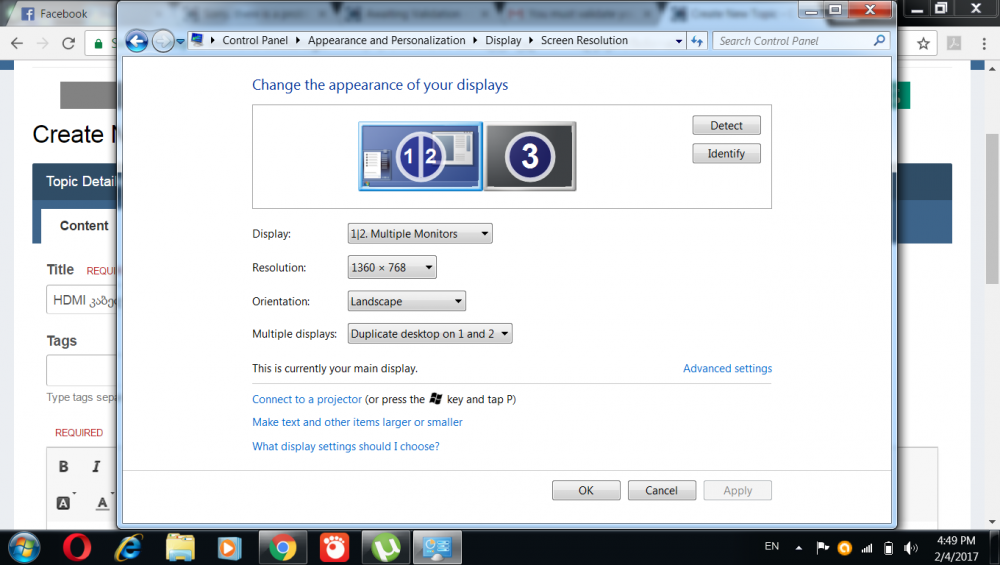Expand the Orientation Landscape dropdown
The width and height of the screenshot is (1000, 565).
pyautogui.click(x=407, y=301)
